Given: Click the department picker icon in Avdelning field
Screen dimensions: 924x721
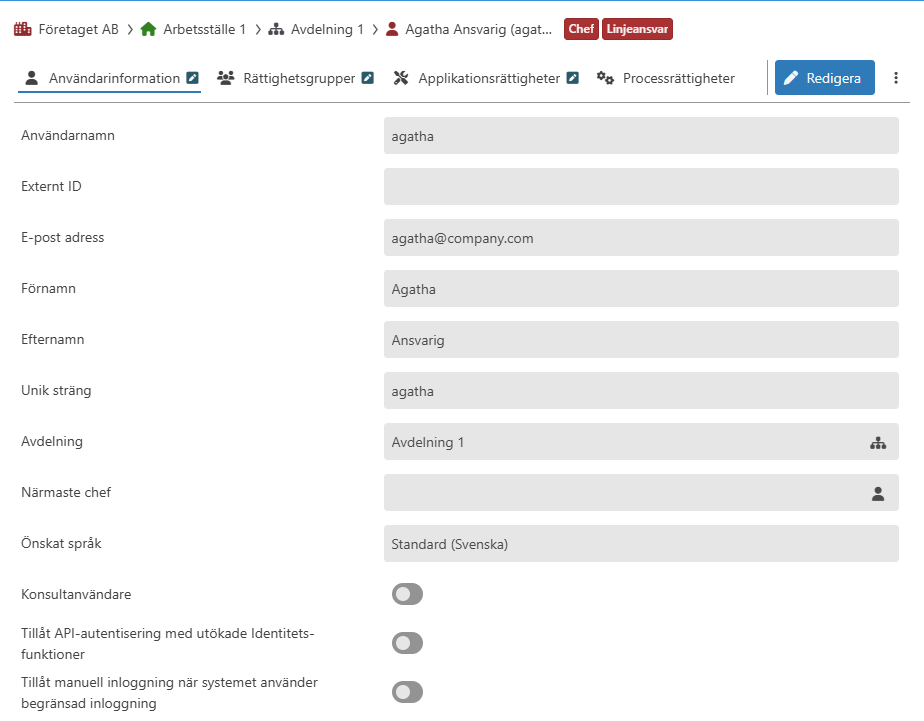Looking at the screenshot, I should [x=878, y=442].
